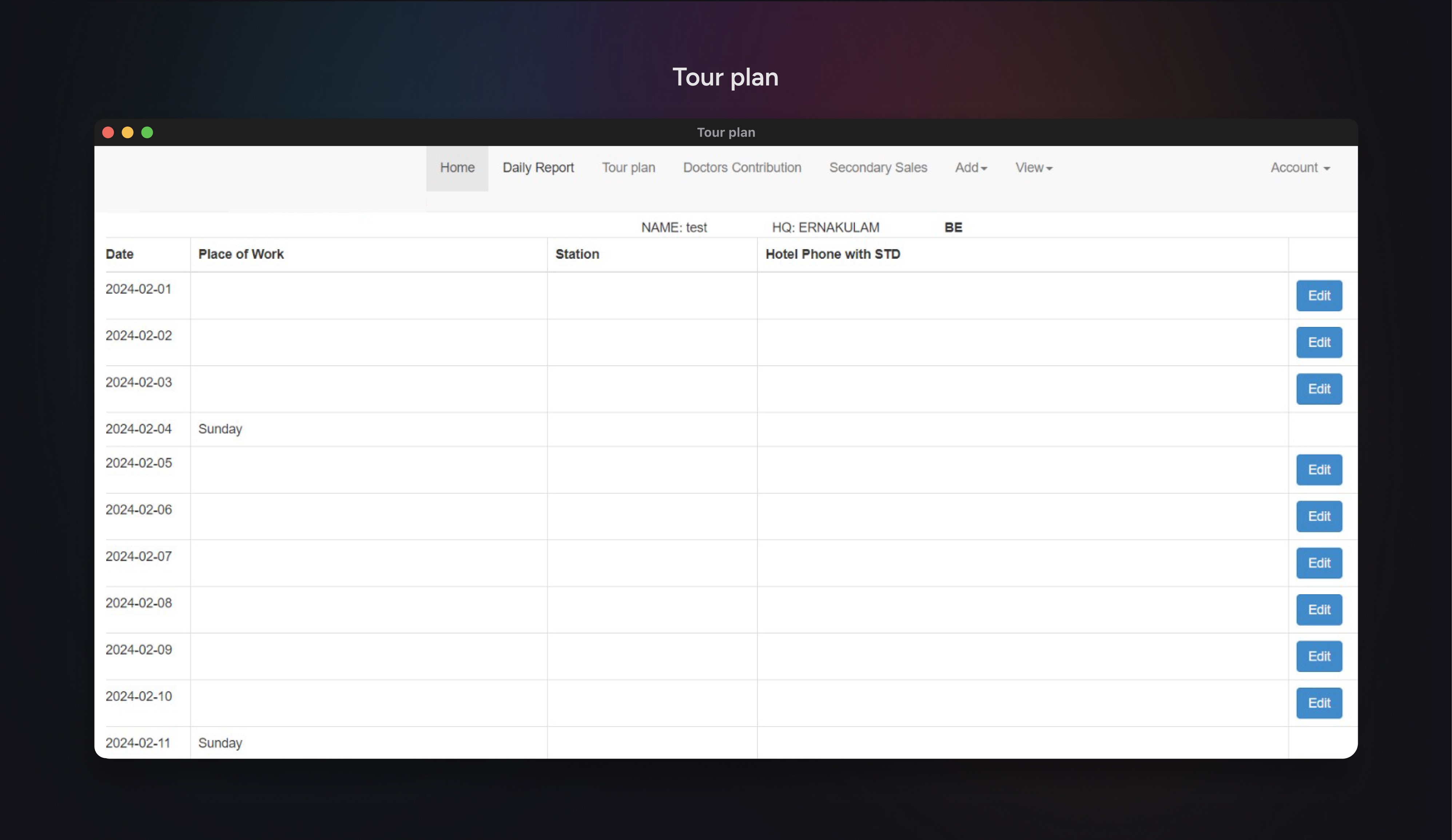Open the Tour plan nav link

[x=628, y=168]
